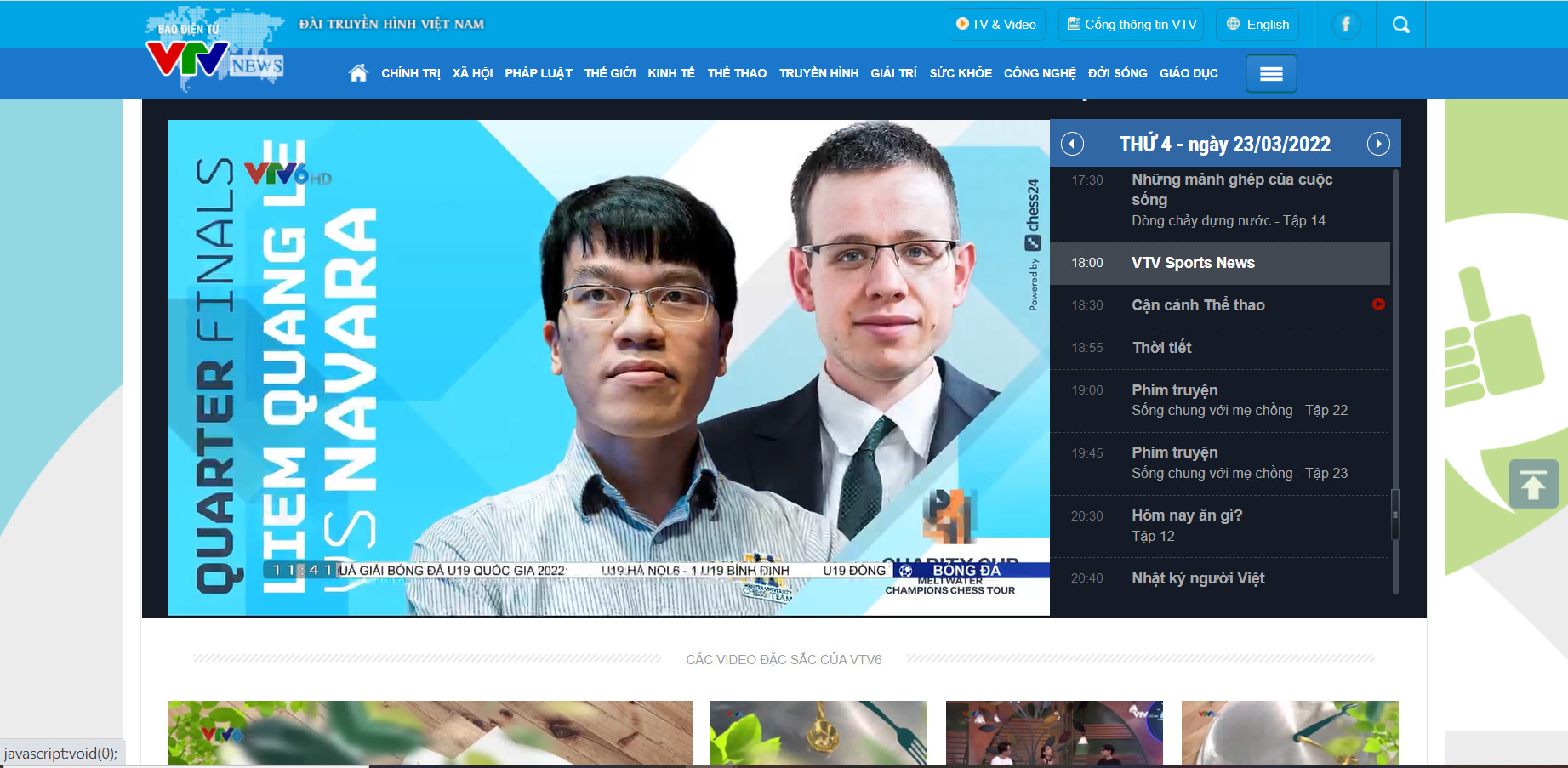Click the schedule date THỨ 4 - ngày 23/03/2022
1568x768 pixels.
(1225, 144)
